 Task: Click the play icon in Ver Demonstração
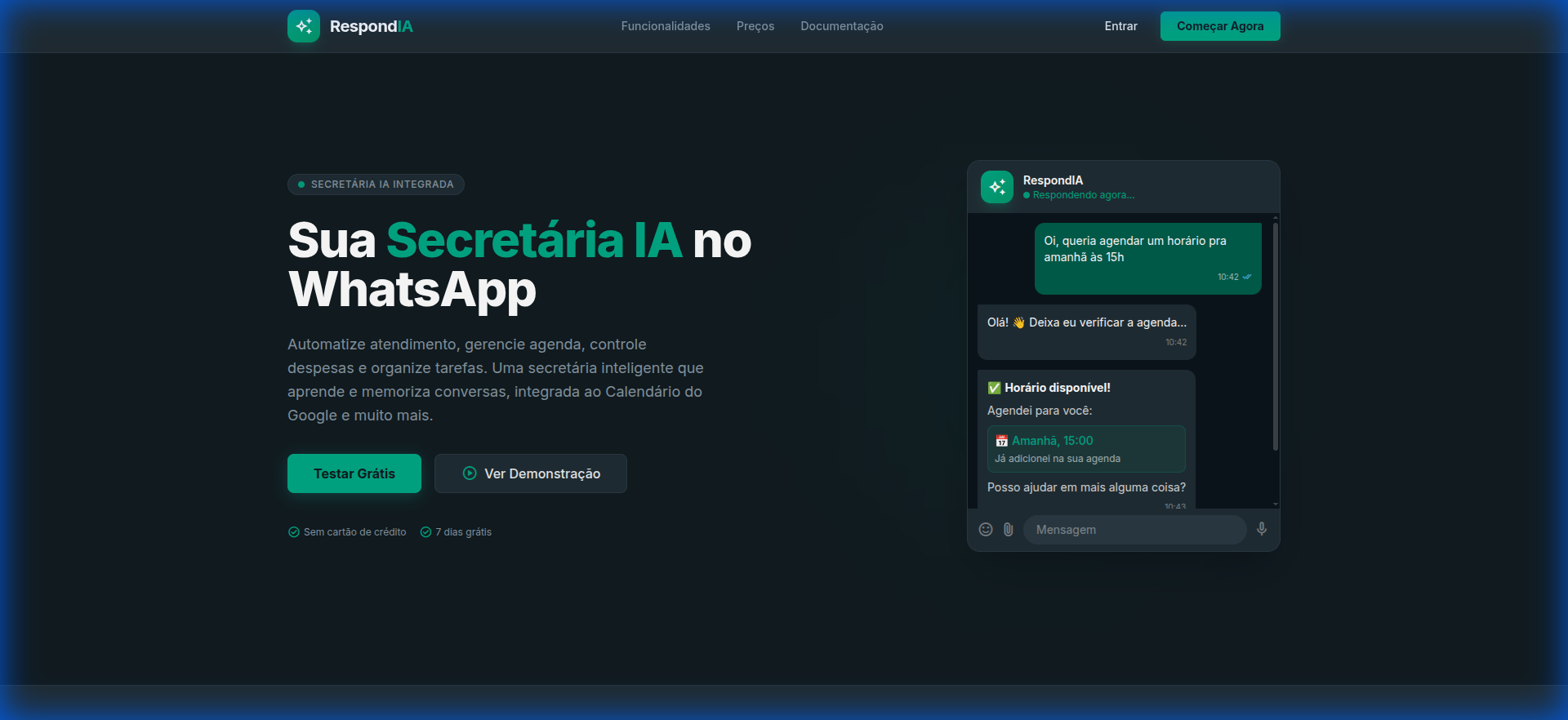coord(470,473)
